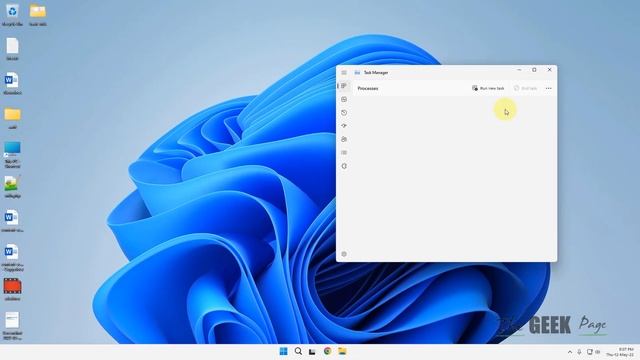This screenshot has height=360, width=640.
Task: Open the Windows Start menu
Action: tap(283, 351)
